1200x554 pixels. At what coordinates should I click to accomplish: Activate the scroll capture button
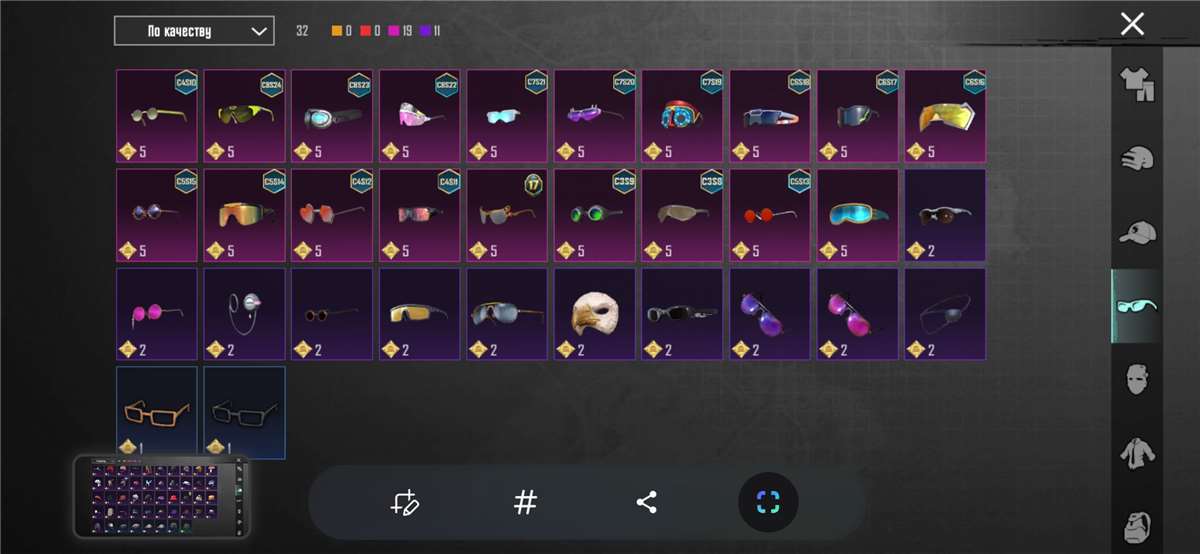(x=768, y=502)
